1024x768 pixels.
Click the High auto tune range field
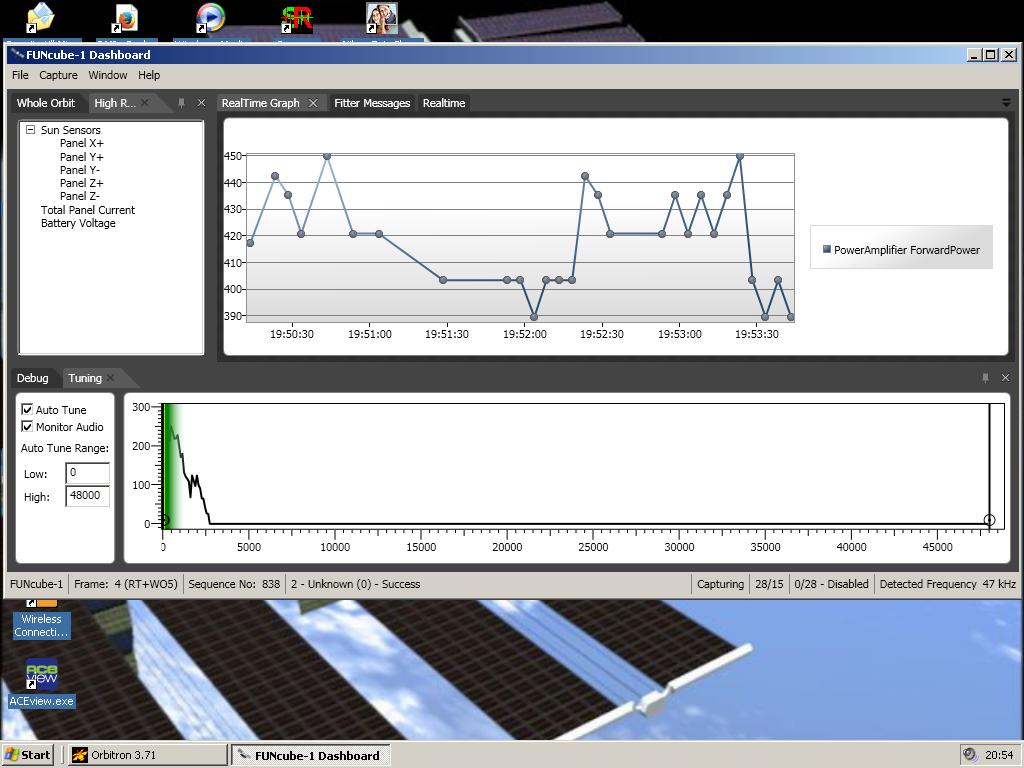88,496
